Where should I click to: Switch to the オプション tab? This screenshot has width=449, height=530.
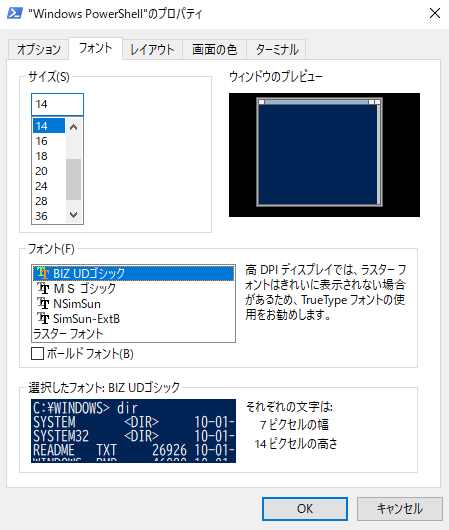click(39, 50)
